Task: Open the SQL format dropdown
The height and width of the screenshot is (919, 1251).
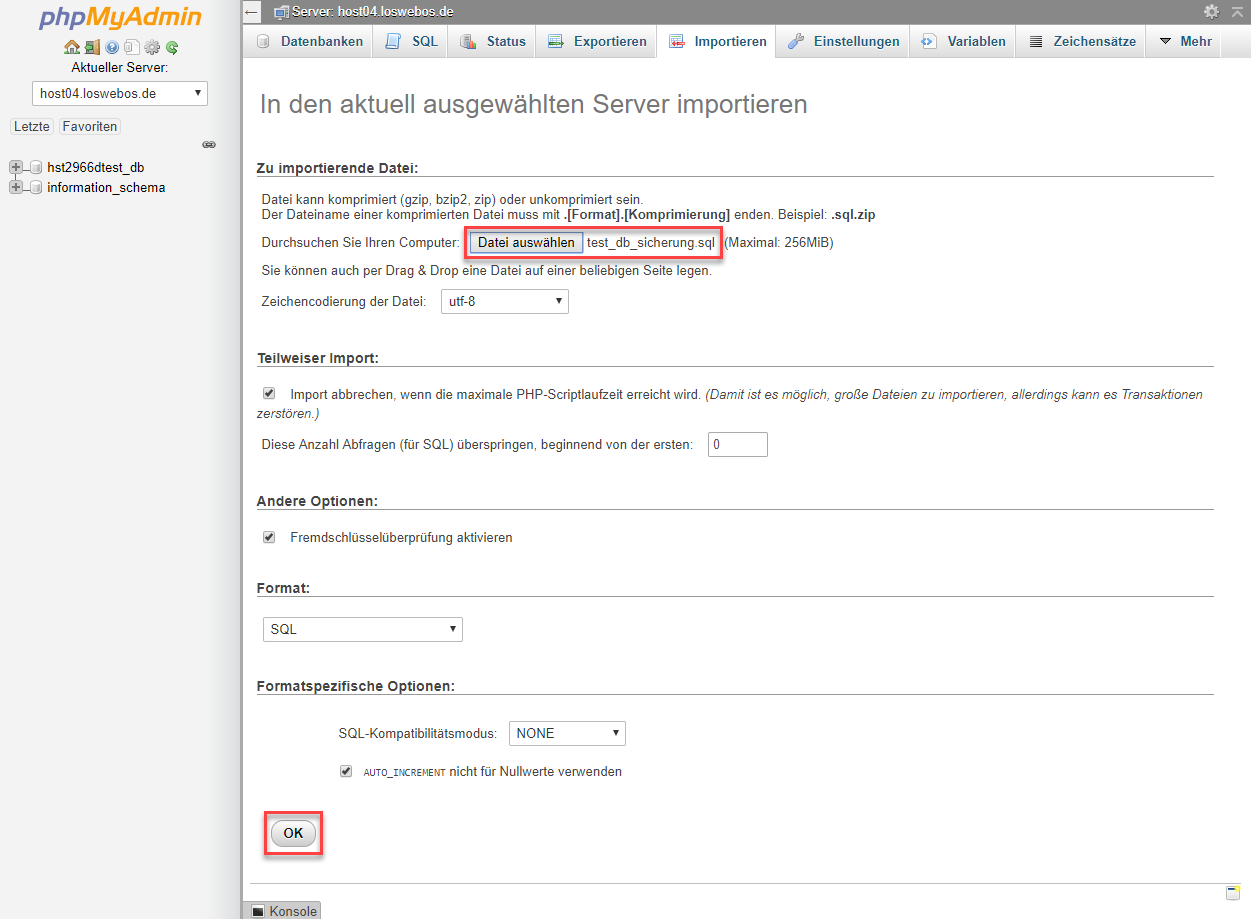Action: pos(362,629)
